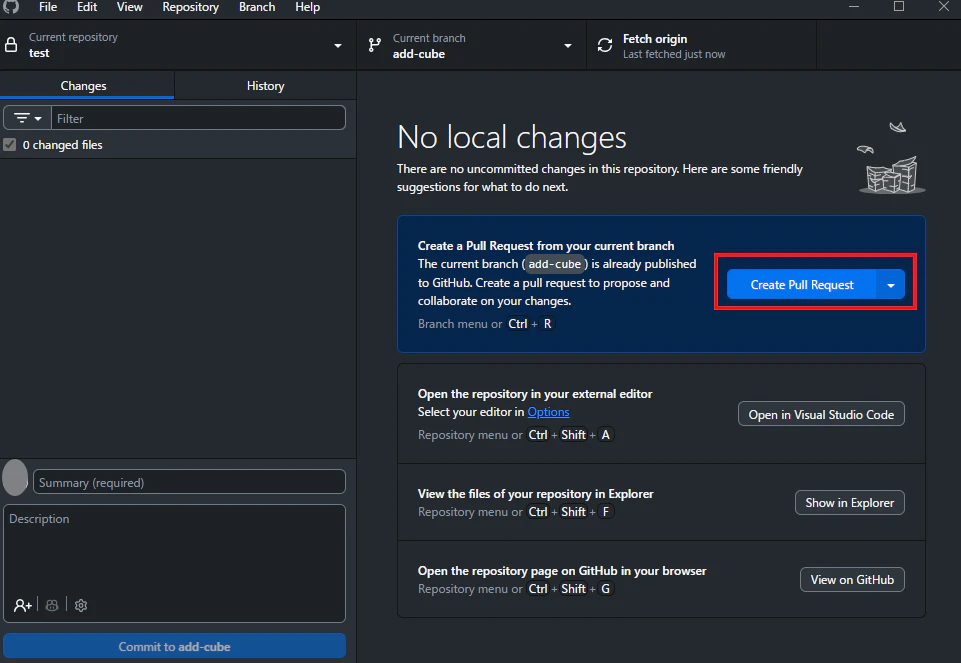Open the Create Pull Request dropdown arrow
The image size is (961, 663).
click(891, 285)
